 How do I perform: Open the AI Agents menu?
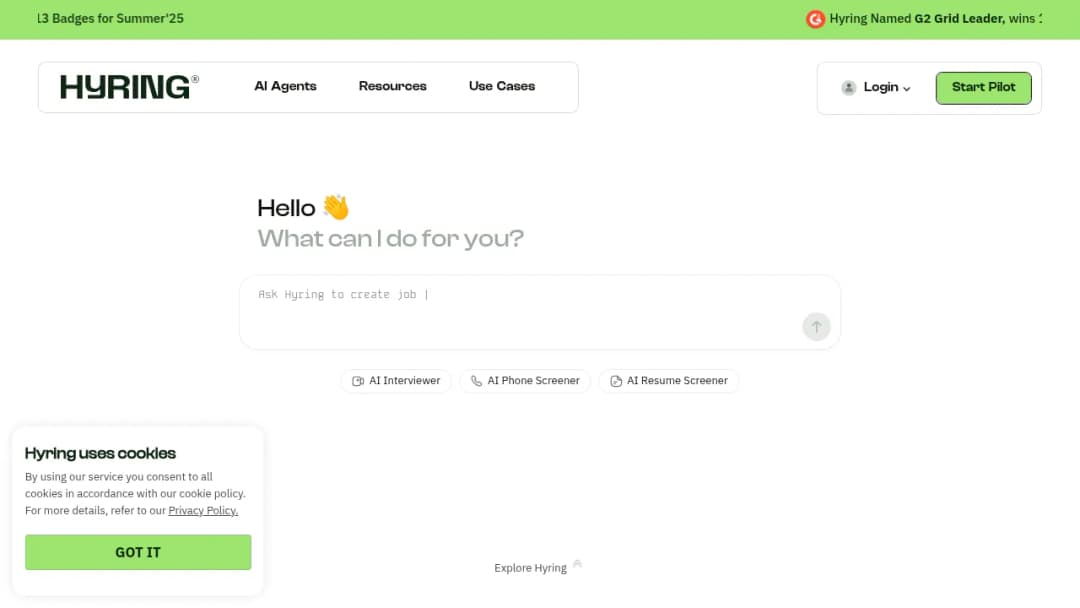[x=285, y=86]
